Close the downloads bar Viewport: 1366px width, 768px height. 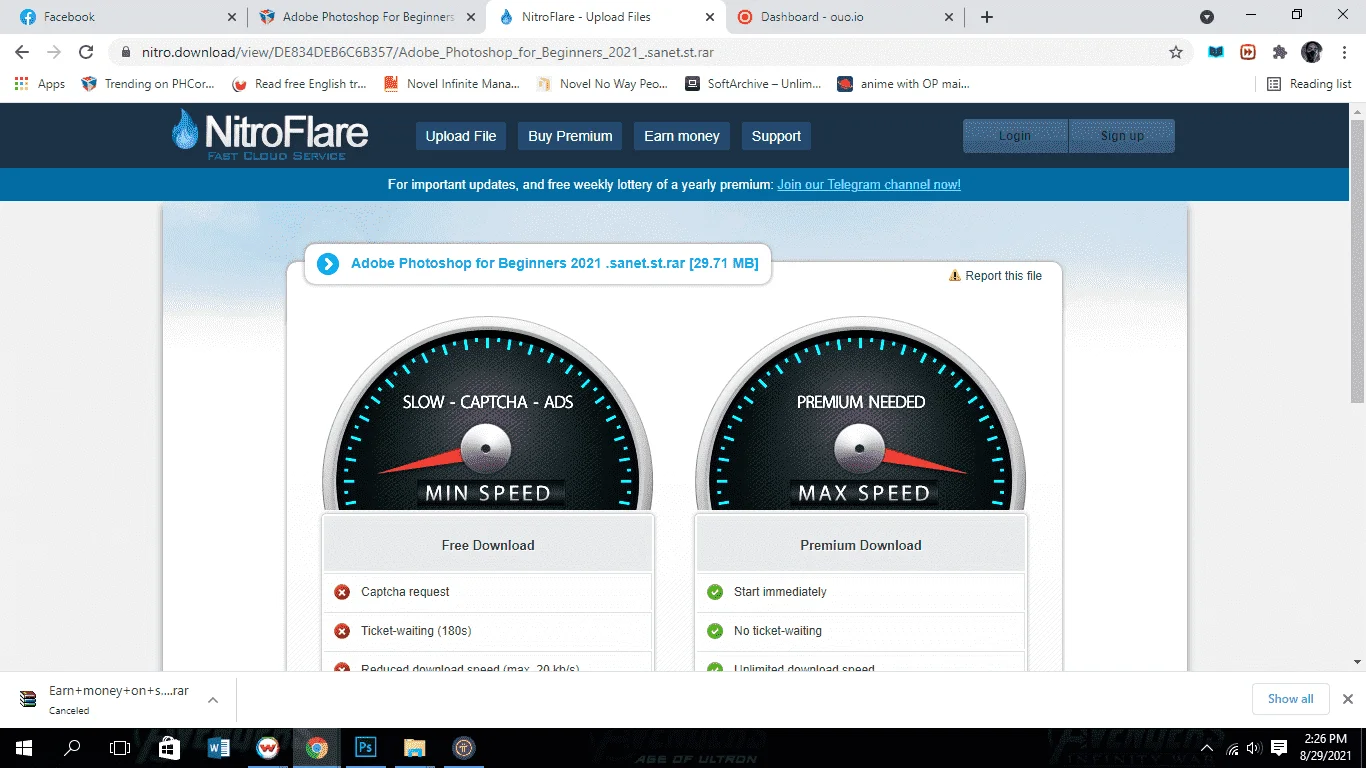click(1347, 699)
